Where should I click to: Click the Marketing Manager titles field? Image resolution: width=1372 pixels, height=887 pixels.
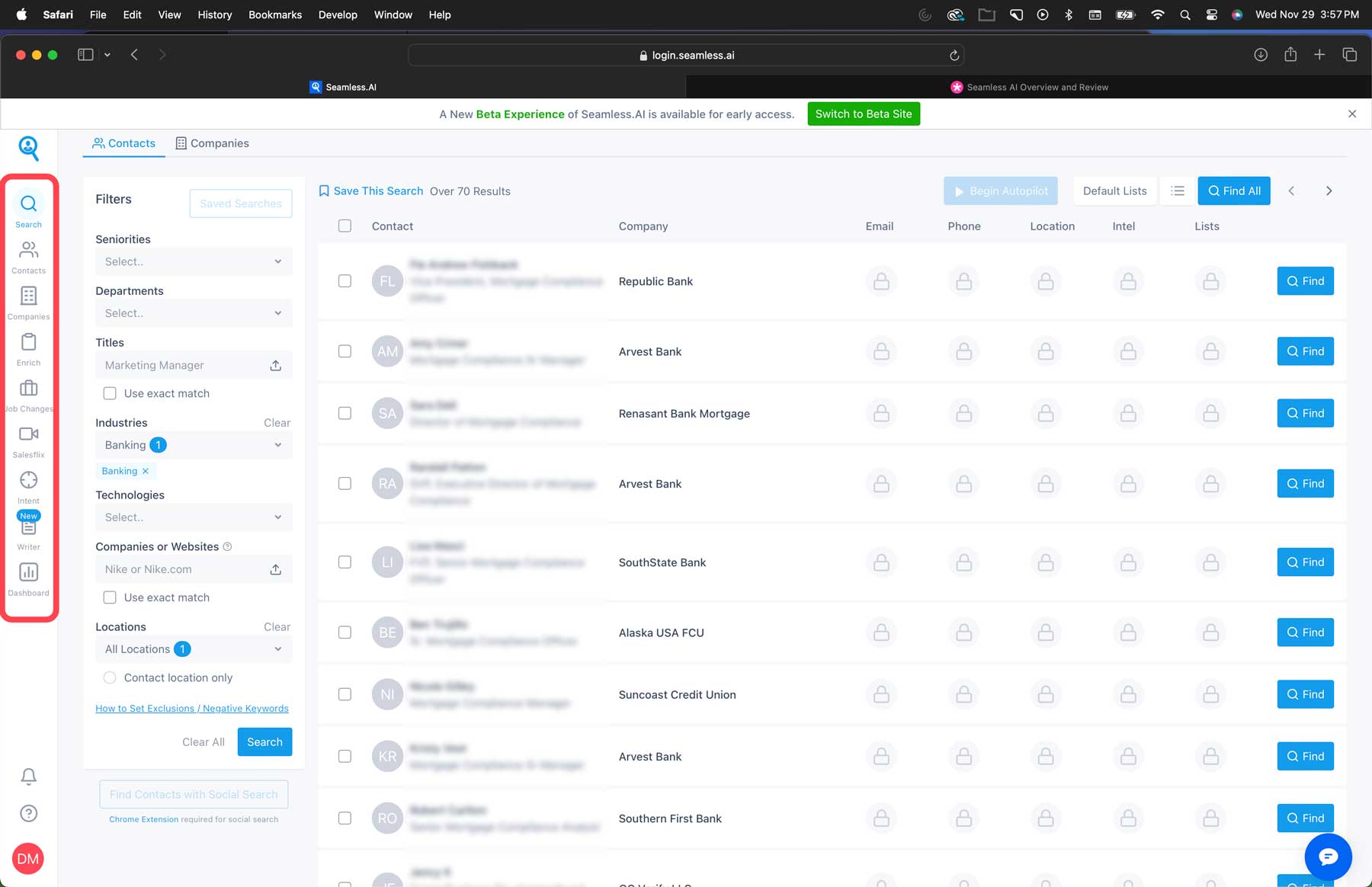coord(183,365)
